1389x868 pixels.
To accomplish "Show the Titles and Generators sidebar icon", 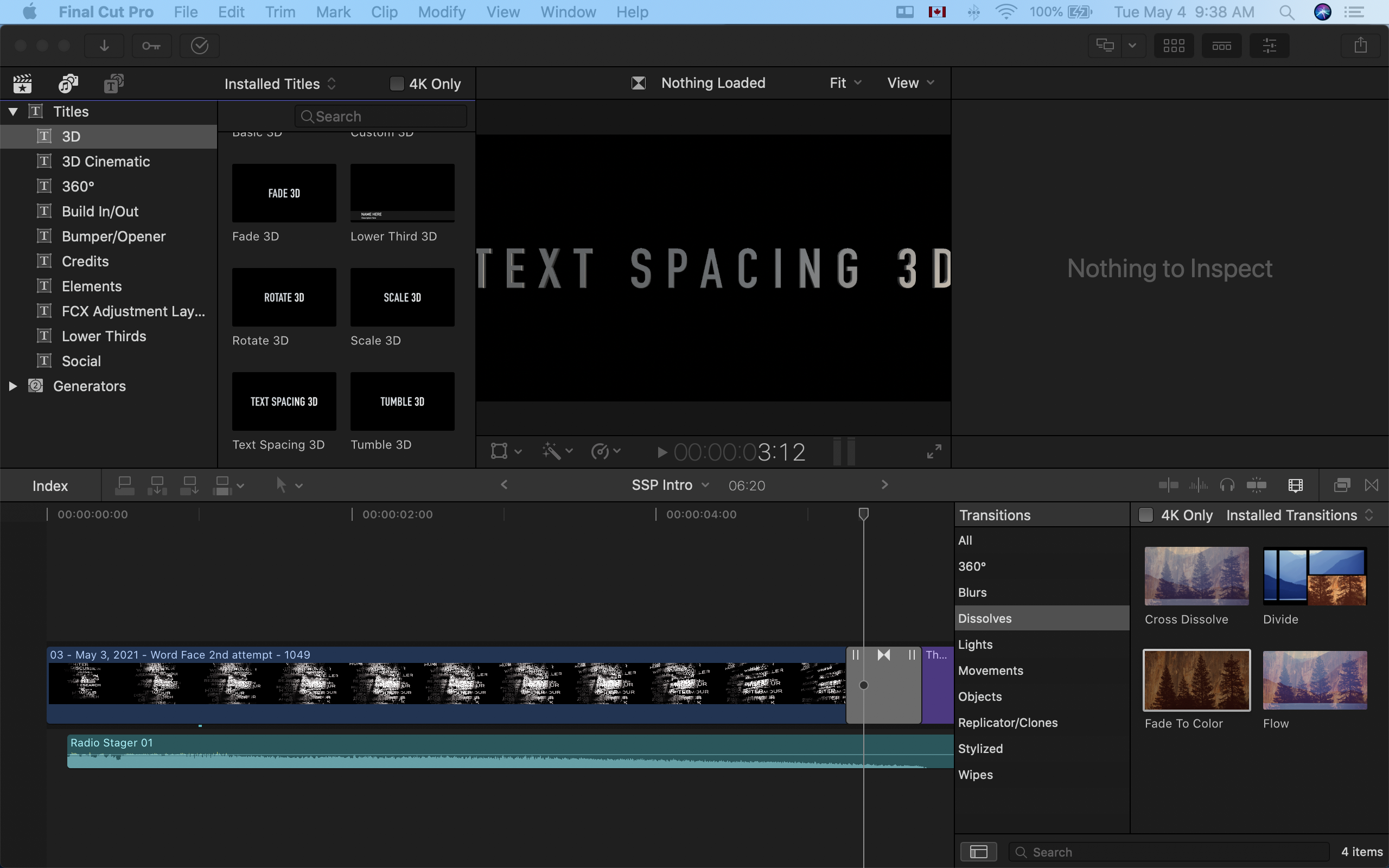I will pyautogui.click(x=113, y=84).
